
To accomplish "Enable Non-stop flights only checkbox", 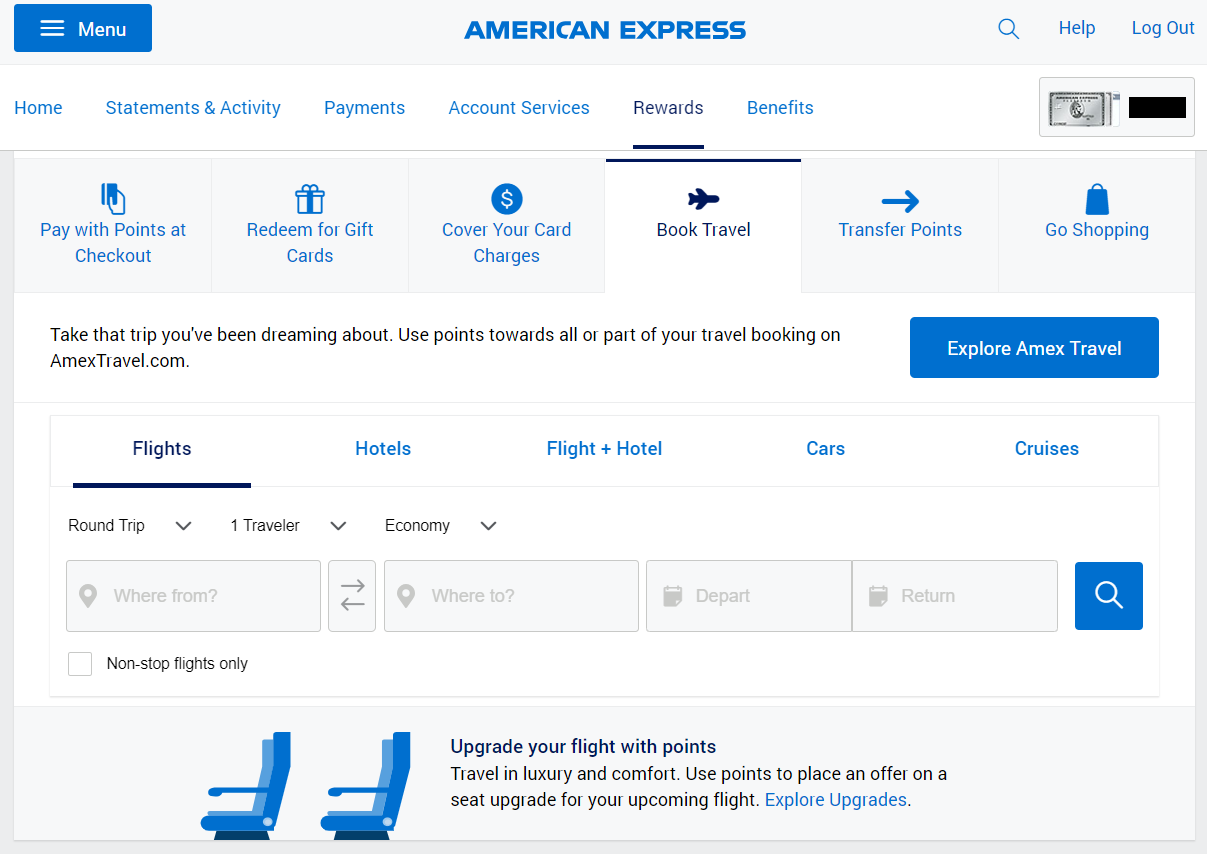I will click(x=80, y=664).
